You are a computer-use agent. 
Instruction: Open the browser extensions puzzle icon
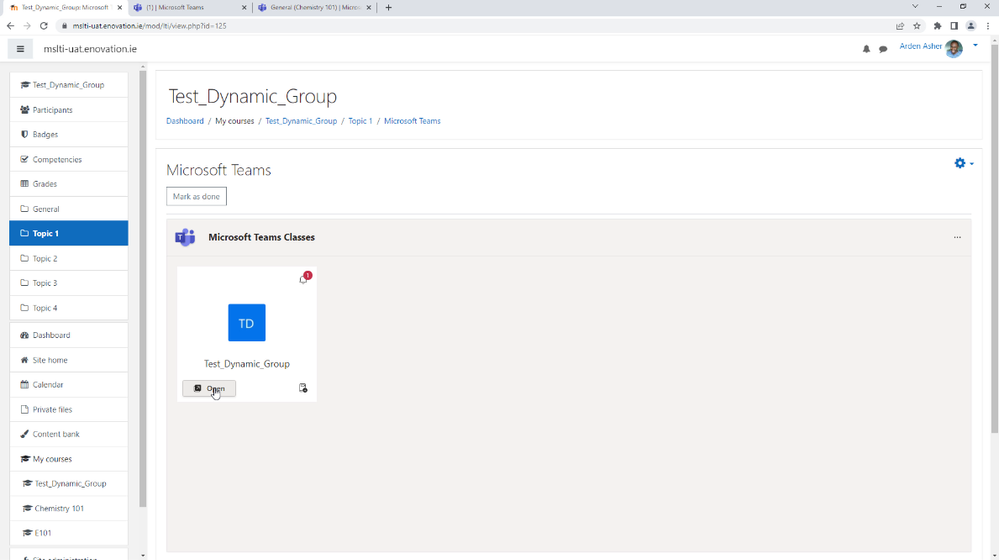point(937,26)
